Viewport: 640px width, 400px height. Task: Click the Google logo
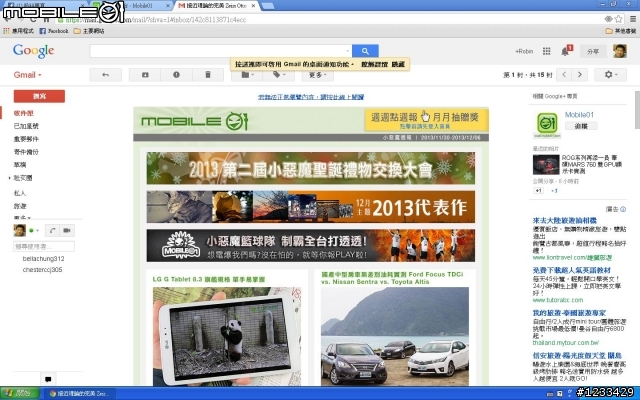(33, 51)
